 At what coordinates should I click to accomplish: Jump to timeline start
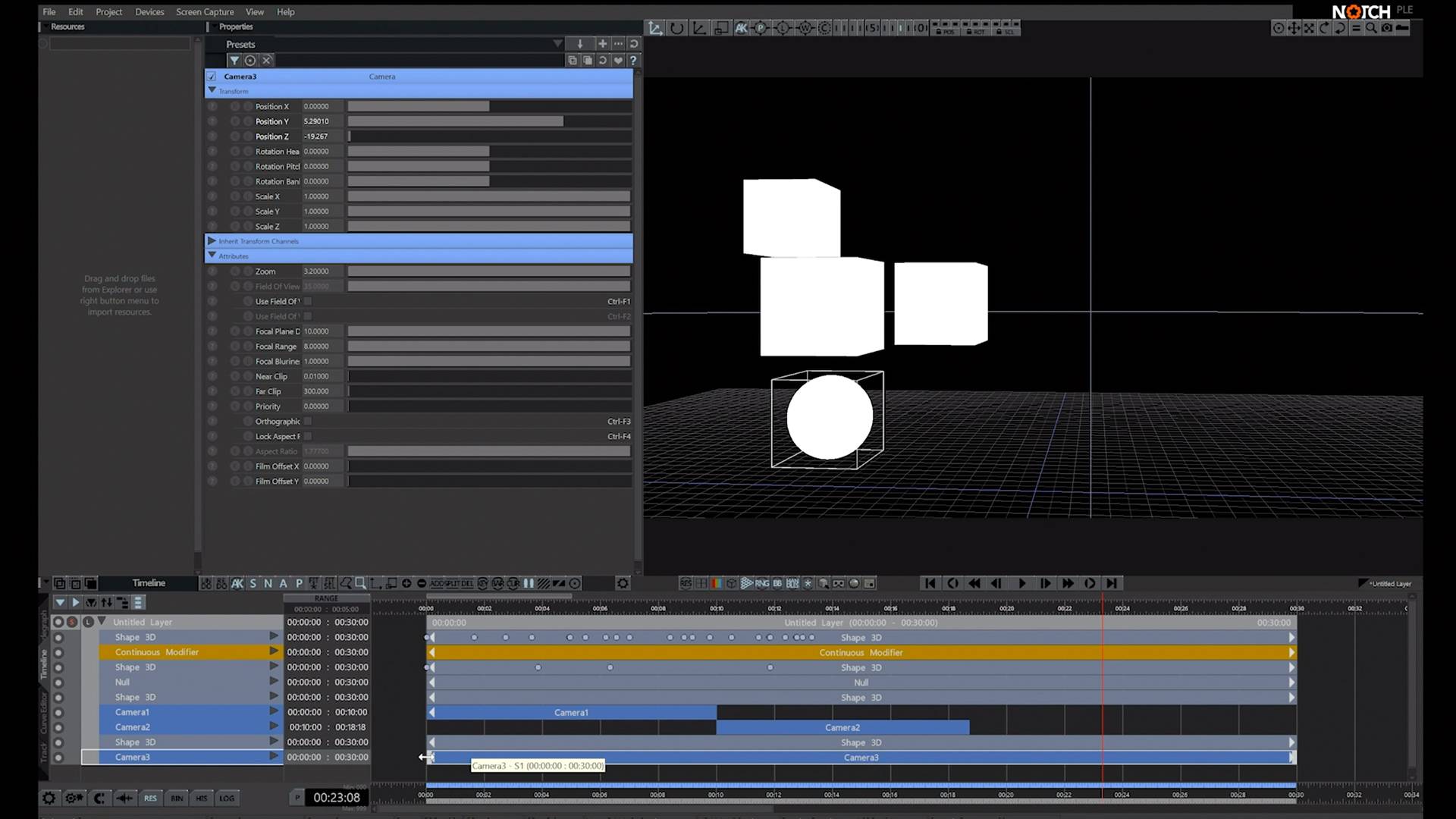point(930,583)
